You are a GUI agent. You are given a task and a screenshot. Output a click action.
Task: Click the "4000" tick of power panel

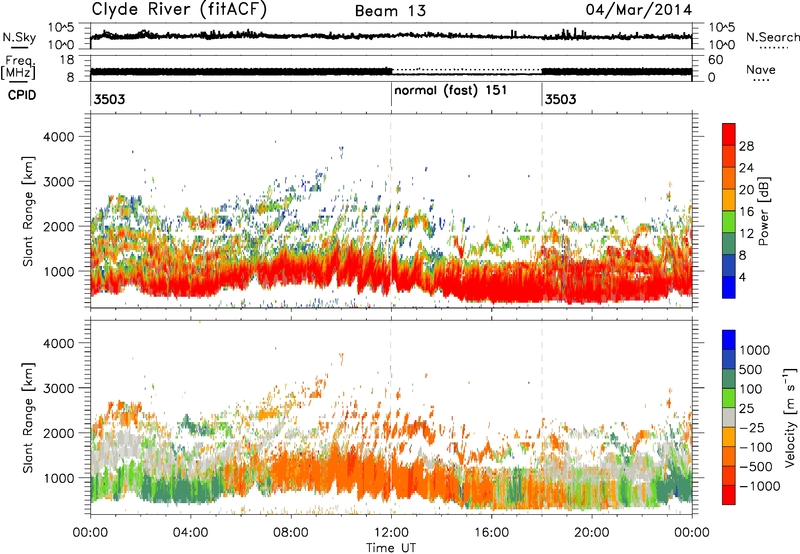coord(58,137)
